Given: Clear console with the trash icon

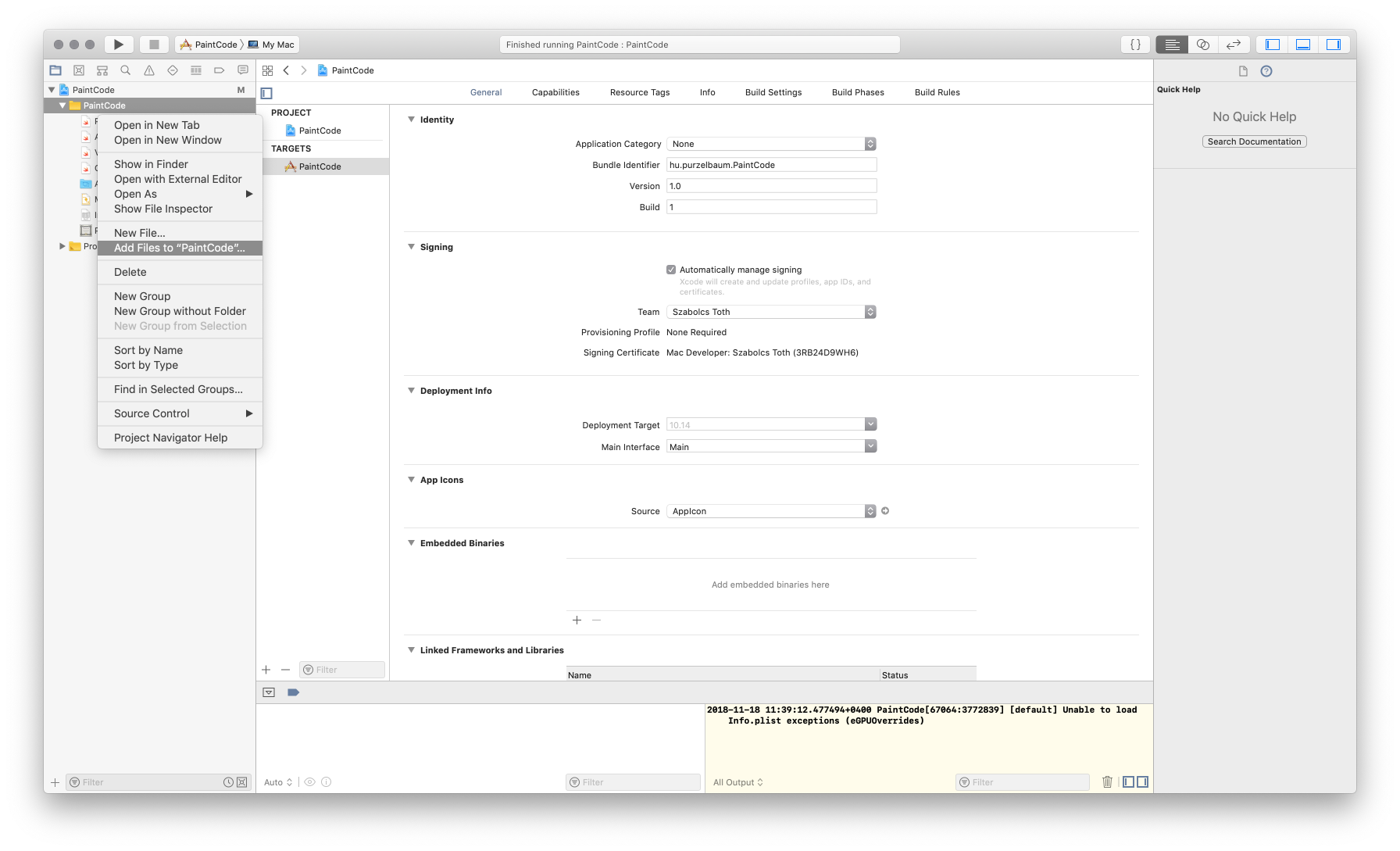Looking at the screenshot, I should point(1107,781).
